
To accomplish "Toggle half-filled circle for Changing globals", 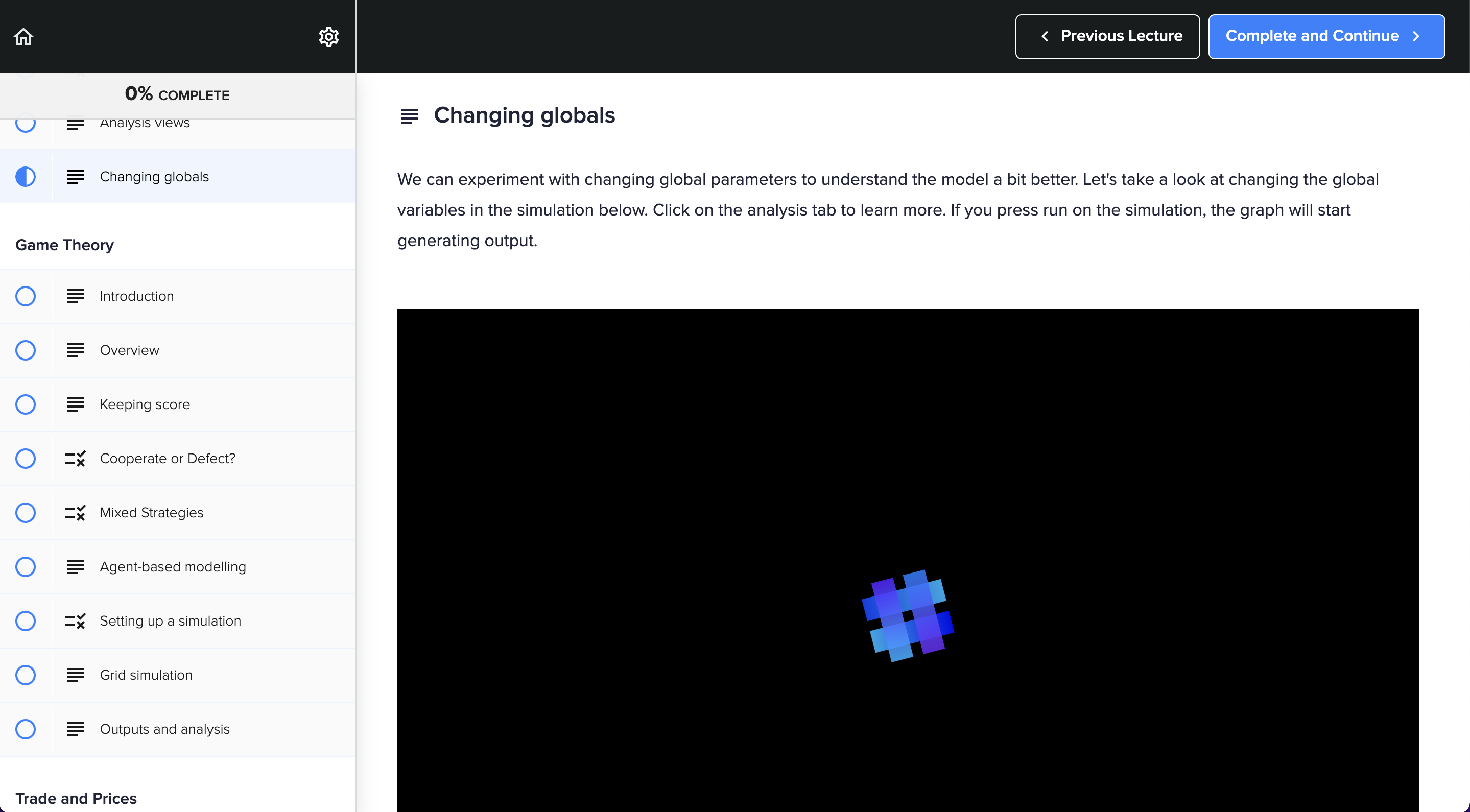I will pyautogui.click(x=25, y=177).
